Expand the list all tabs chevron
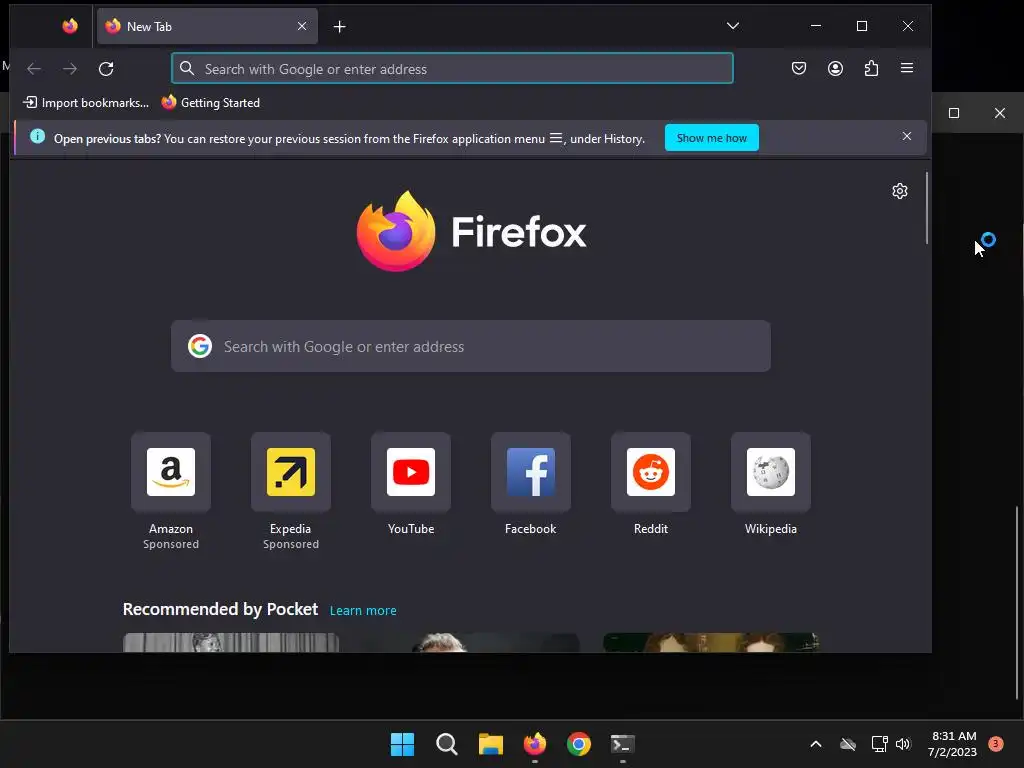The width and height of the screenshot is (1024, 768). (x=733, y=26)
